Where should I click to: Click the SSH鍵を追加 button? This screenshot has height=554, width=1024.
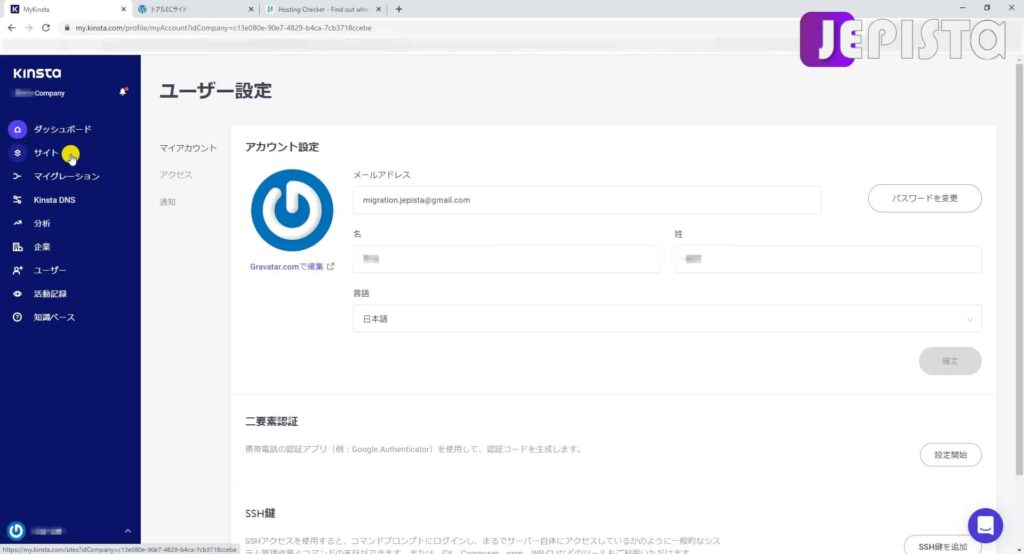point(942,546)
